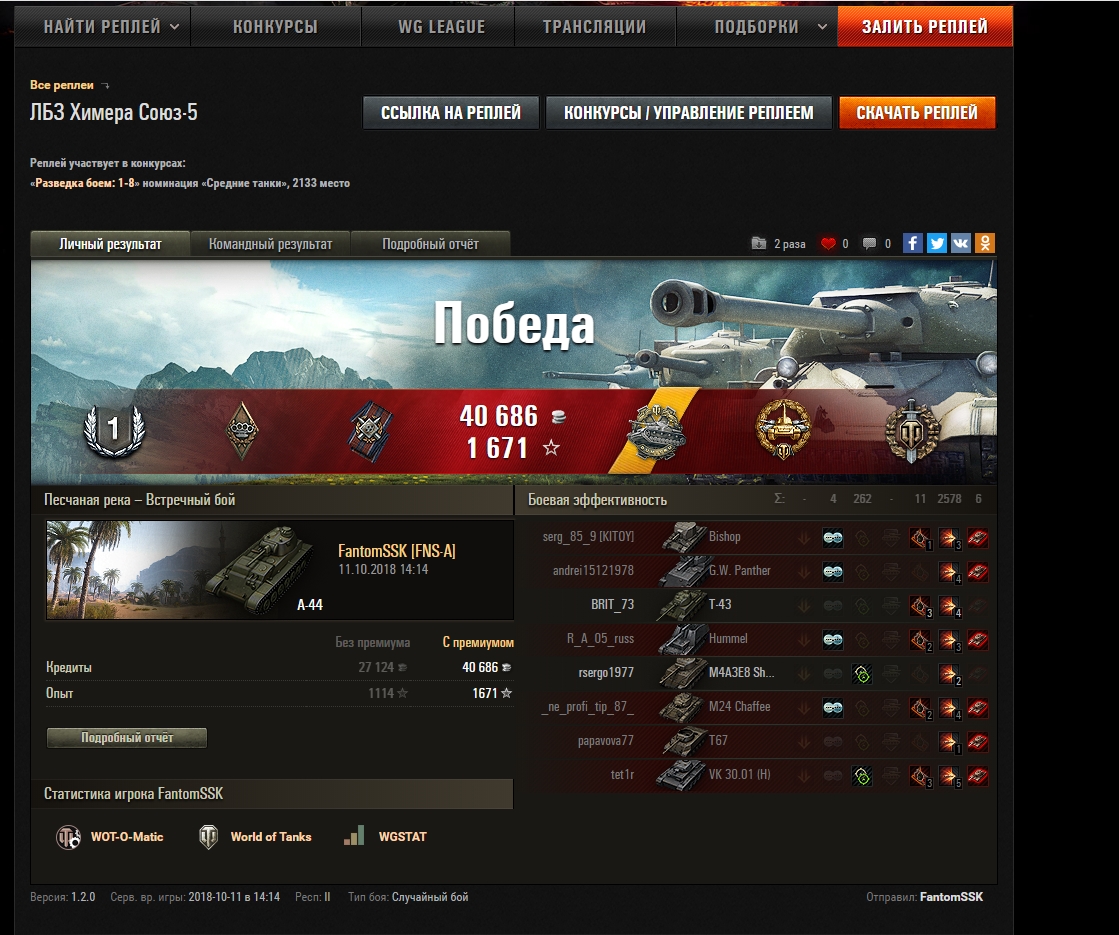1119x935 pixels.
Task: Select player R_A_05_russ
Action: pyautogui.click(x=600, y=639)
